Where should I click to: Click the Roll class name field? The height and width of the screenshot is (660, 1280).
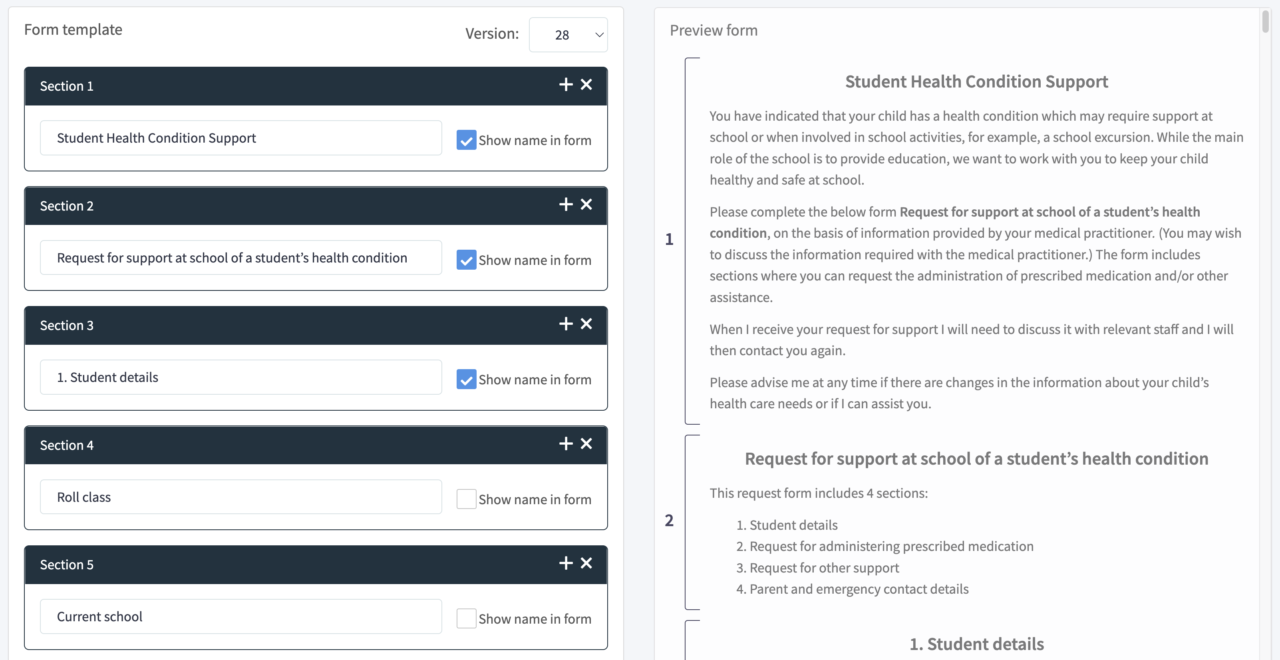point(240,497)
